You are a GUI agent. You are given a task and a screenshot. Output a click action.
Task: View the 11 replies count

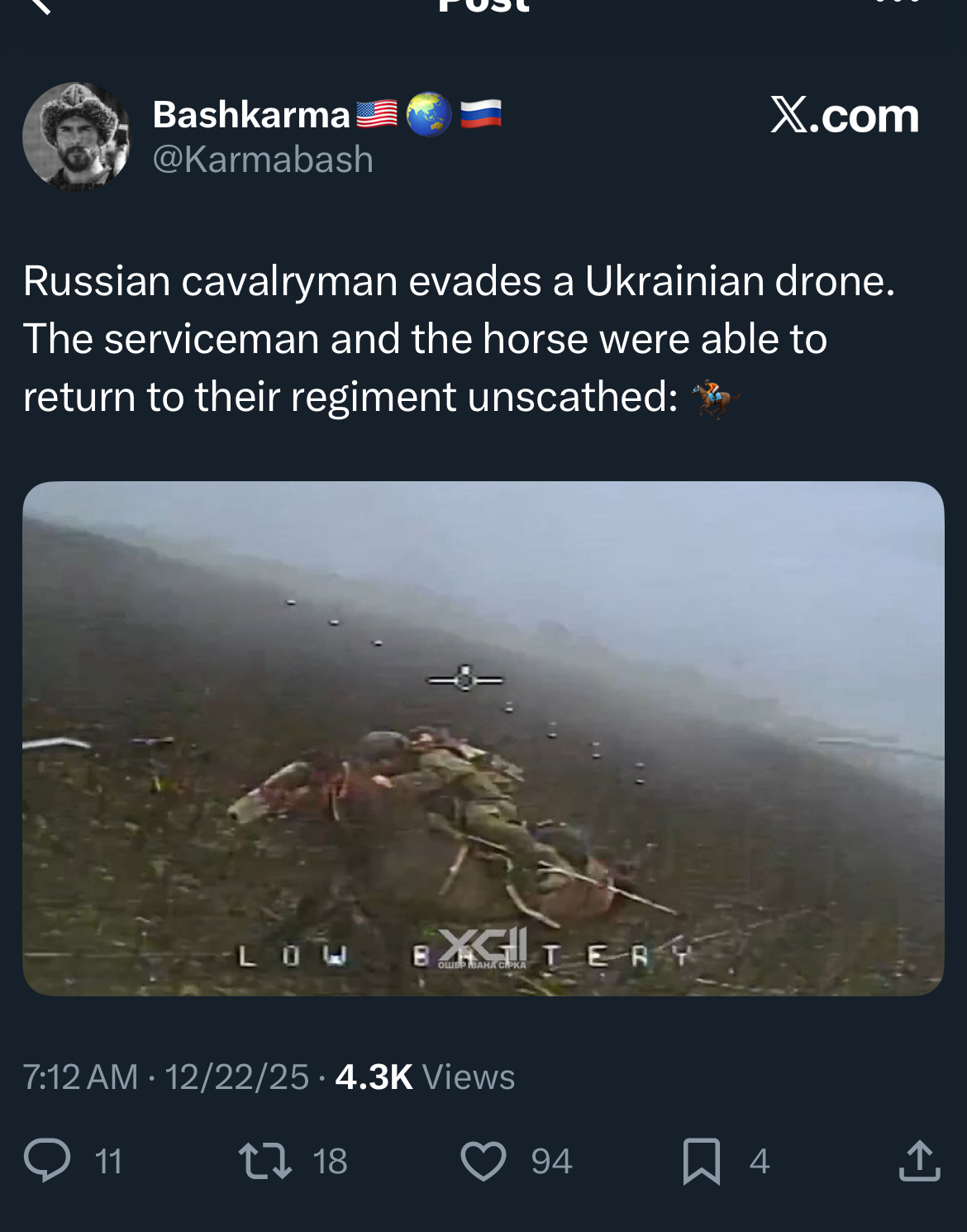108,1161
